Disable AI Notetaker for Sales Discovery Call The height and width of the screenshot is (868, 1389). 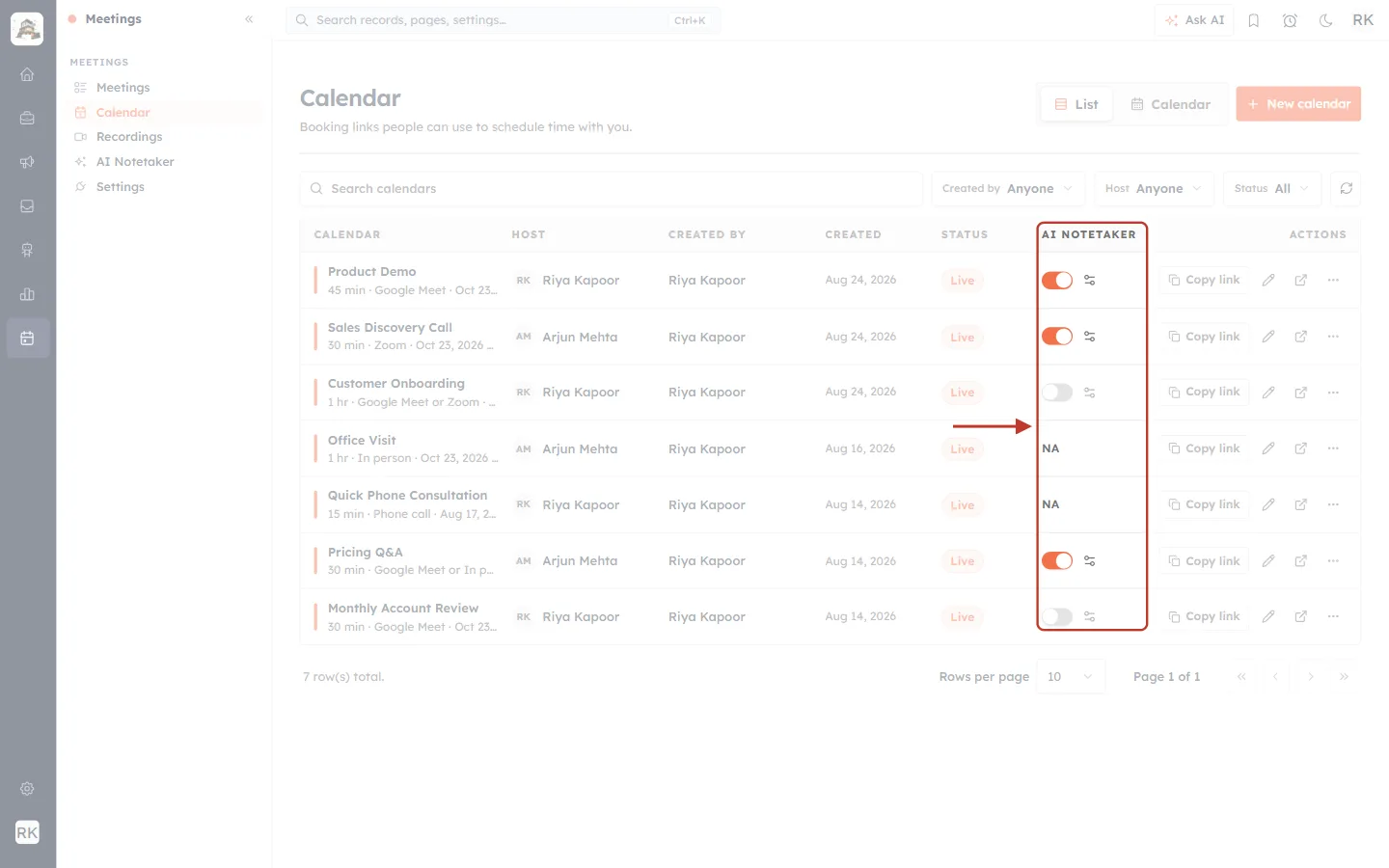[x=1057, y=337]
